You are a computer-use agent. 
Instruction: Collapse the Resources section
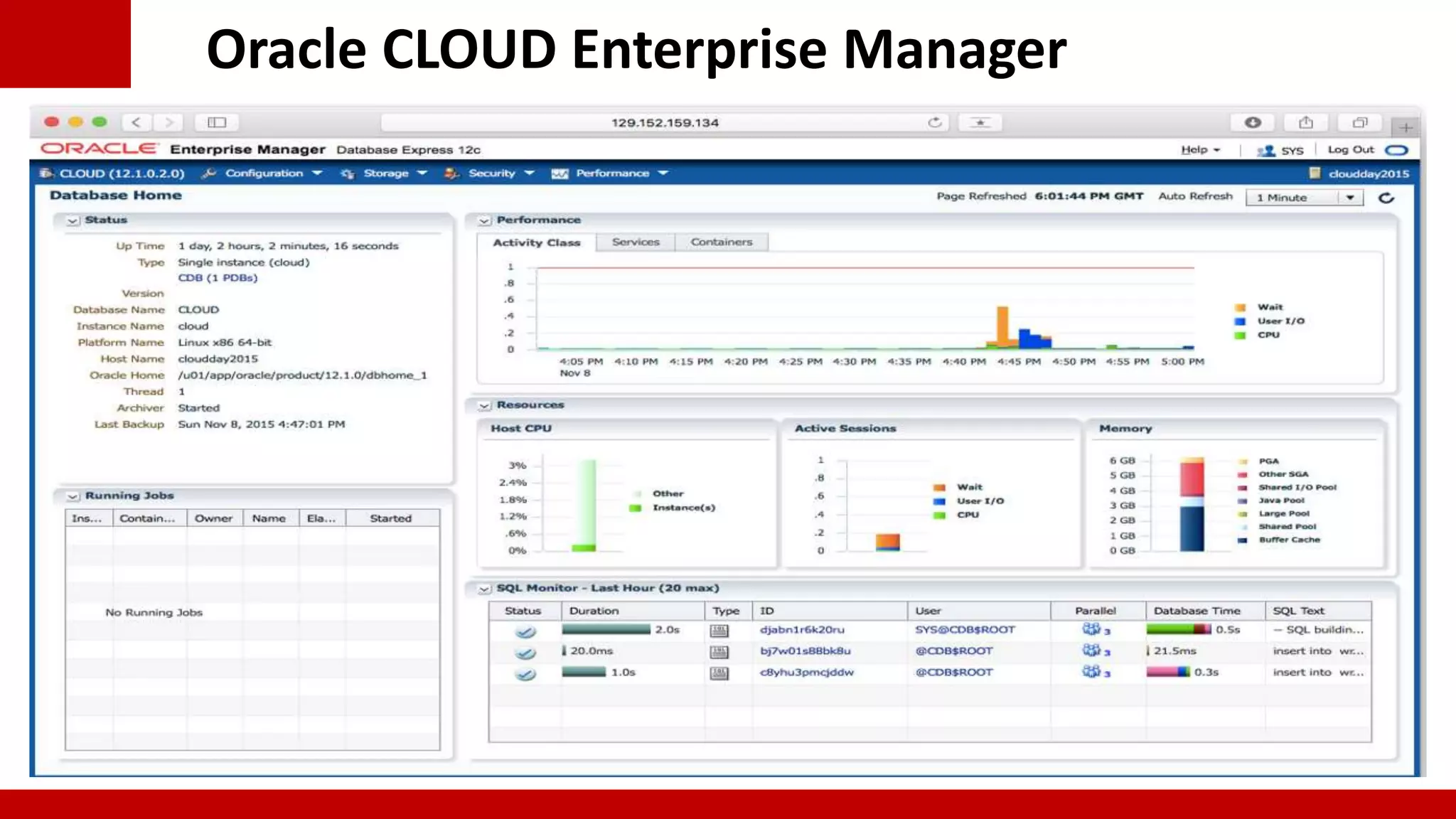point(484,406)
